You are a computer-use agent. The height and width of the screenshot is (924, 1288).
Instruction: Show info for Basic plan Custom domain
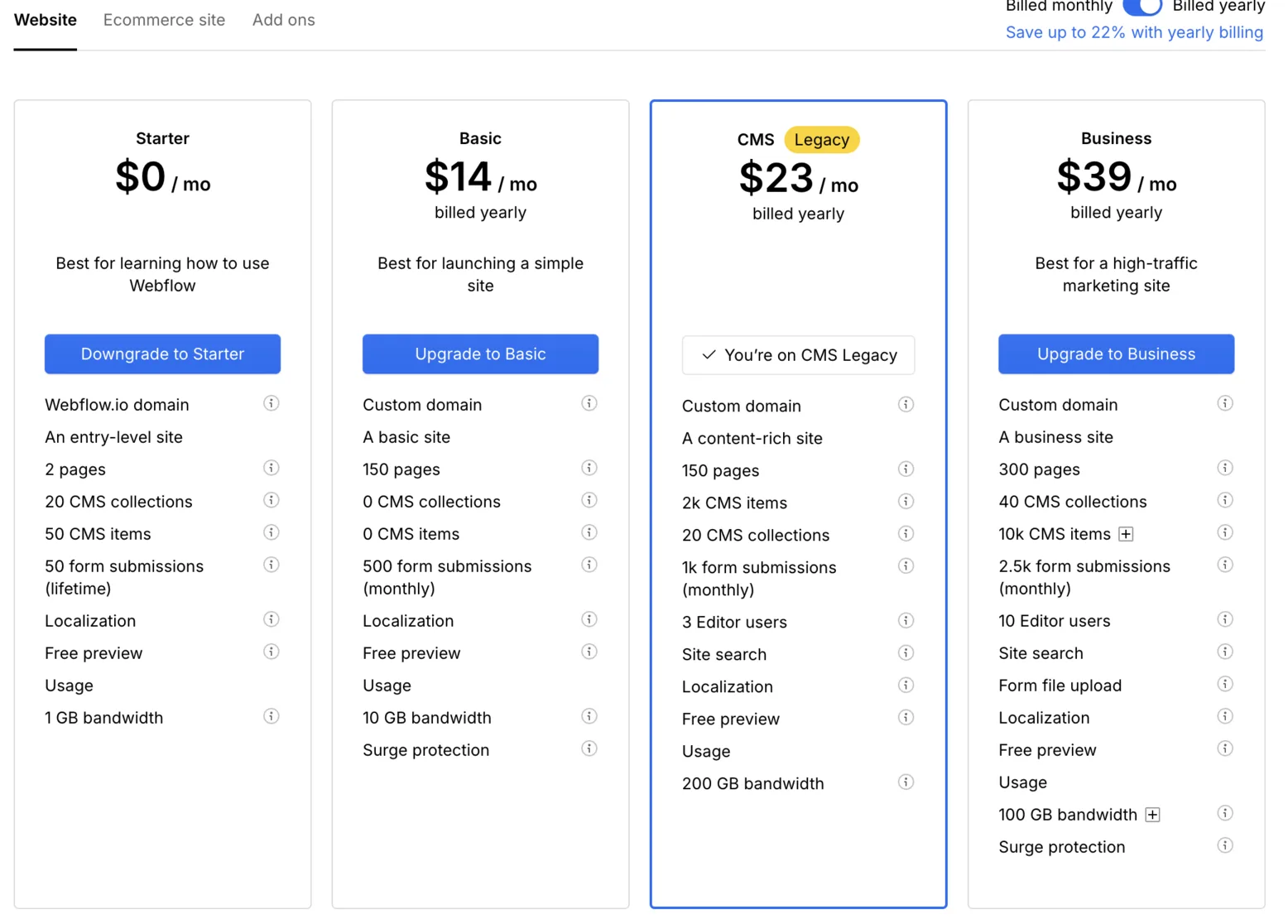589,403
